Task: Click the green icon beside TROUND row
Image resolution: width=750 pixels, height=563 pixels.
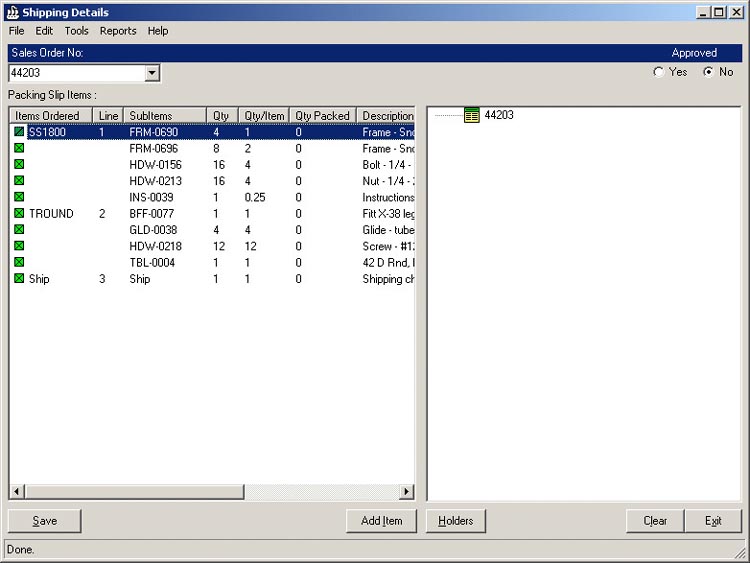Action: 19,214
